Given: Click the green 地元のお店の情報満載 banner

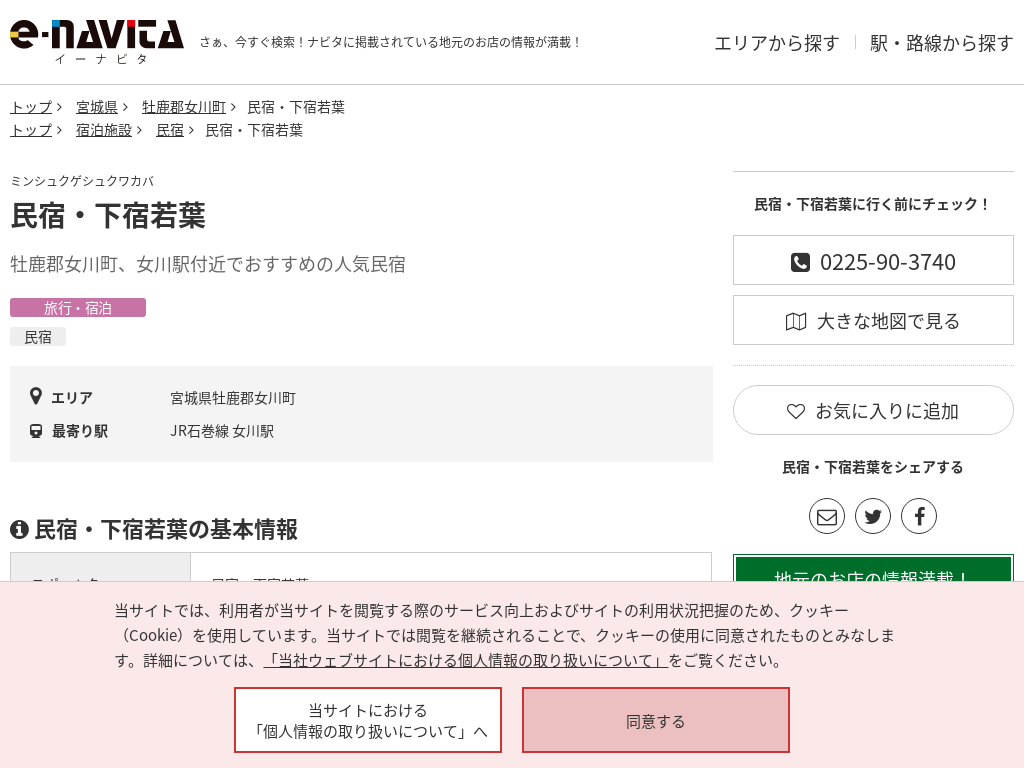Looking at the screenshot, I should [x=873, y=570].
